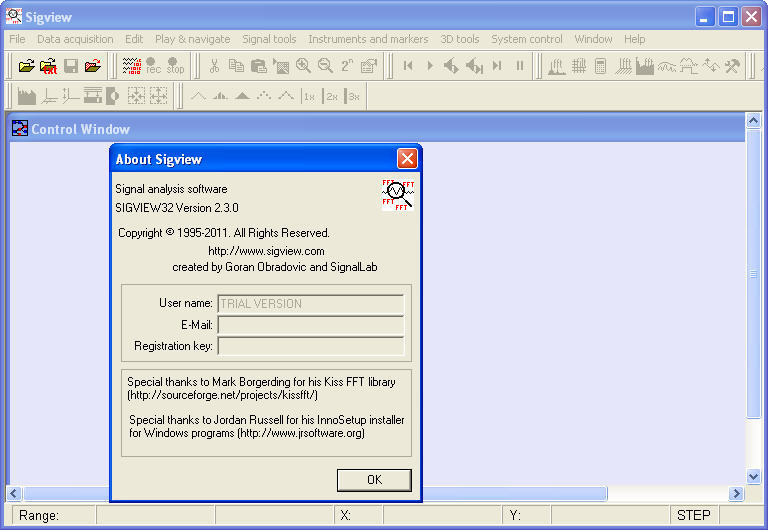Click the floppy disk save icon
This screenshot has height=530, width=768.
pyautogui.click(x=71, y=66)
